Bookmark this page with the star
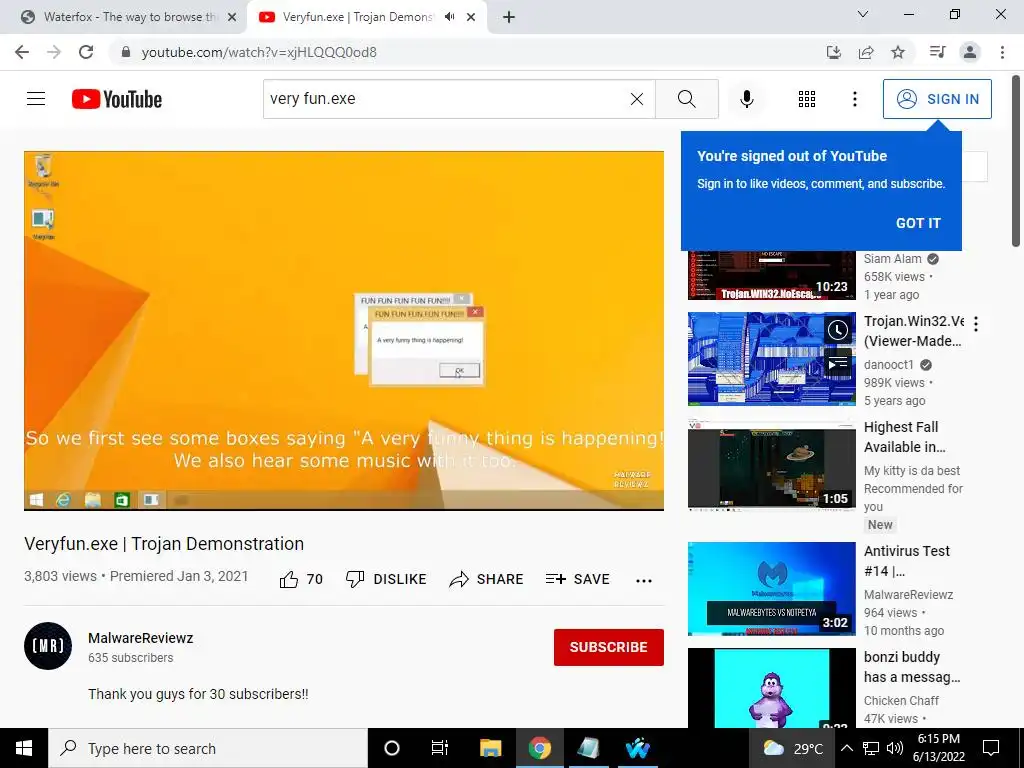The width and height of the screenshot is (1024, 768). click(x=898, y=52)
